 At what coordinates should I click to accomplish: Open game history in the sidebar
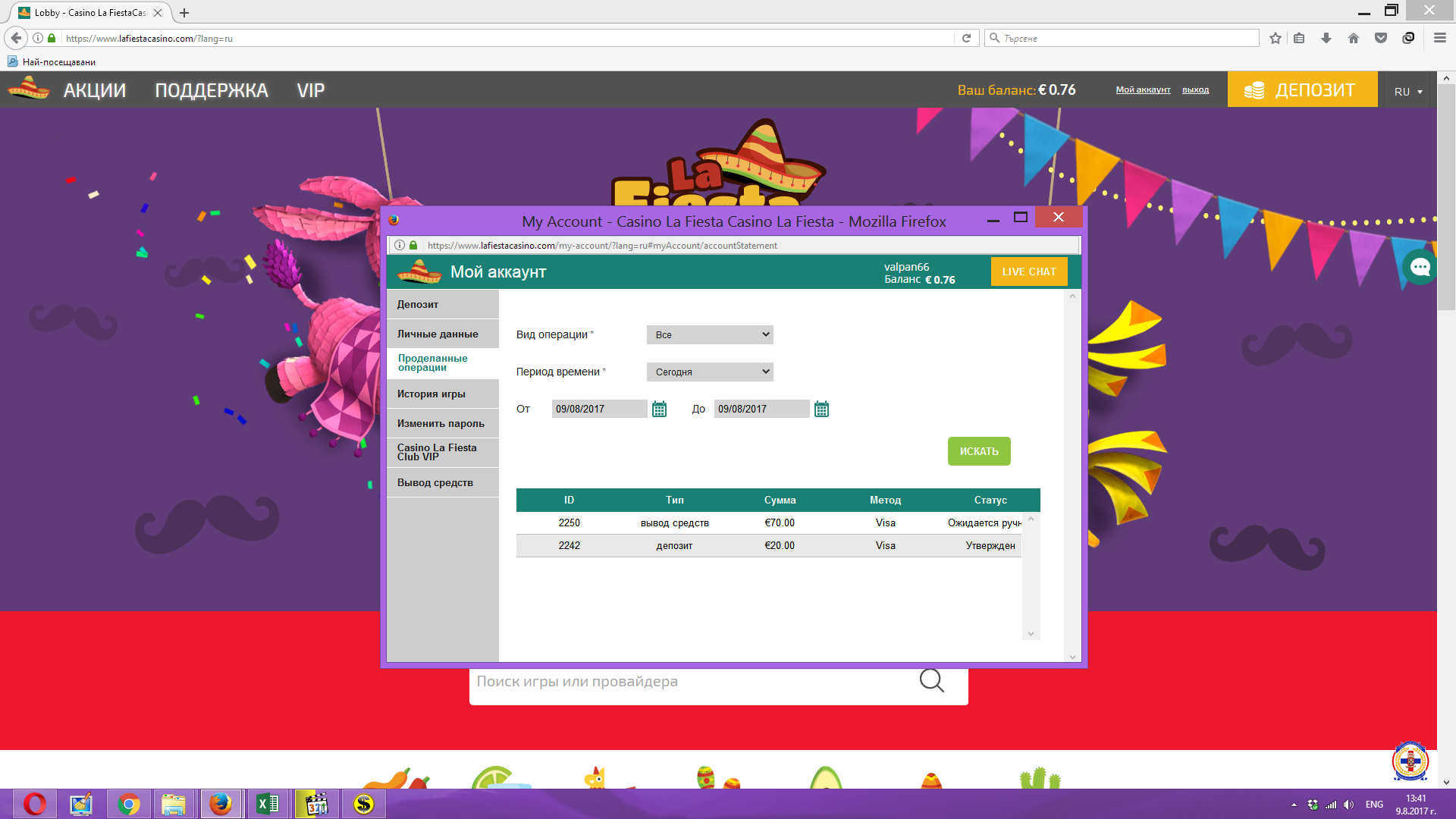point(442,394)
